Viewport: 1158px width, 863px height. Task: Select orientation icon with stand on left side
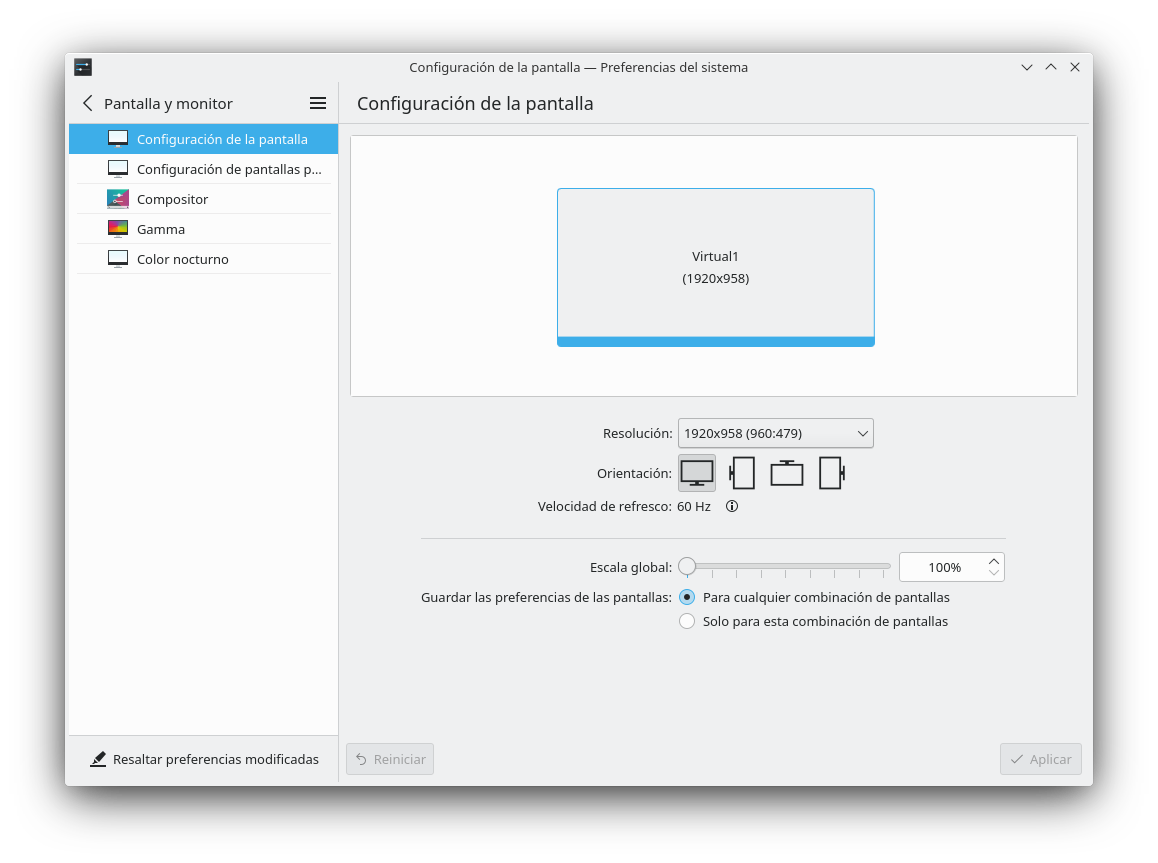click(742, 472)
